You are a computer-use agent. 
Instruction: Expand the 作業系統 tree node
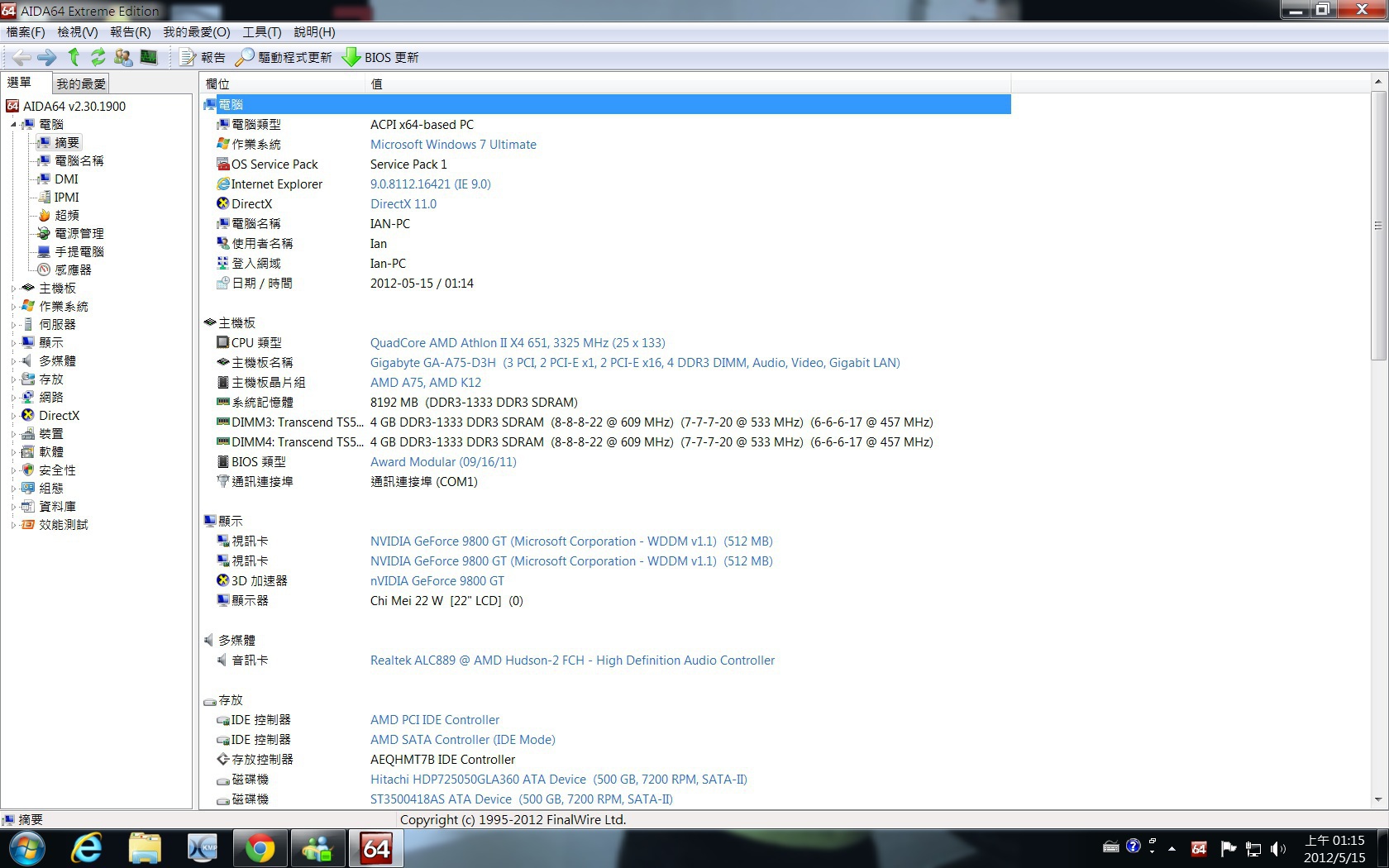click(13, 307)
